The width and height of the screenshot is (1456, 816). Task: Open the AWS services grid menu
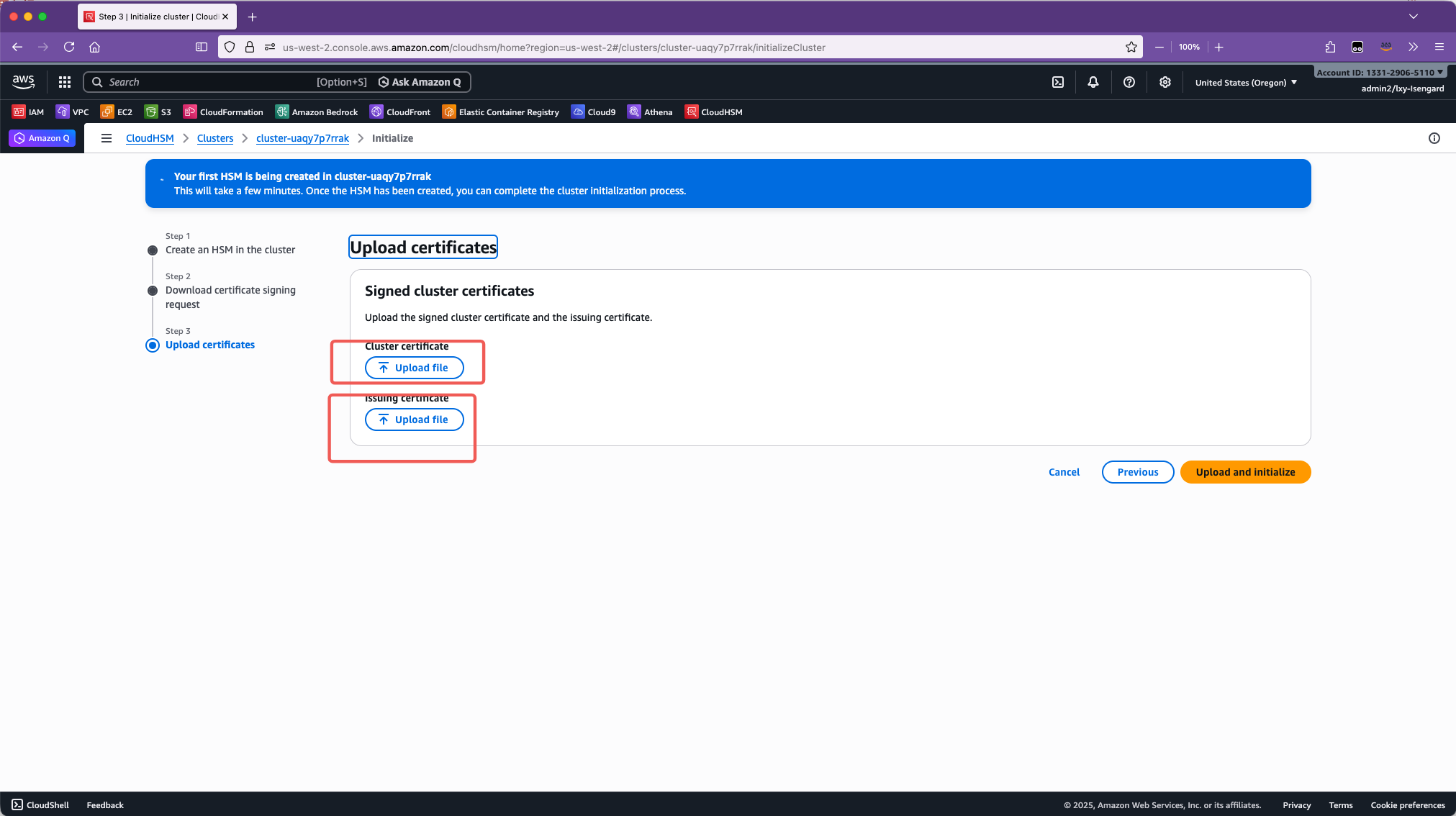coord(65,82)
